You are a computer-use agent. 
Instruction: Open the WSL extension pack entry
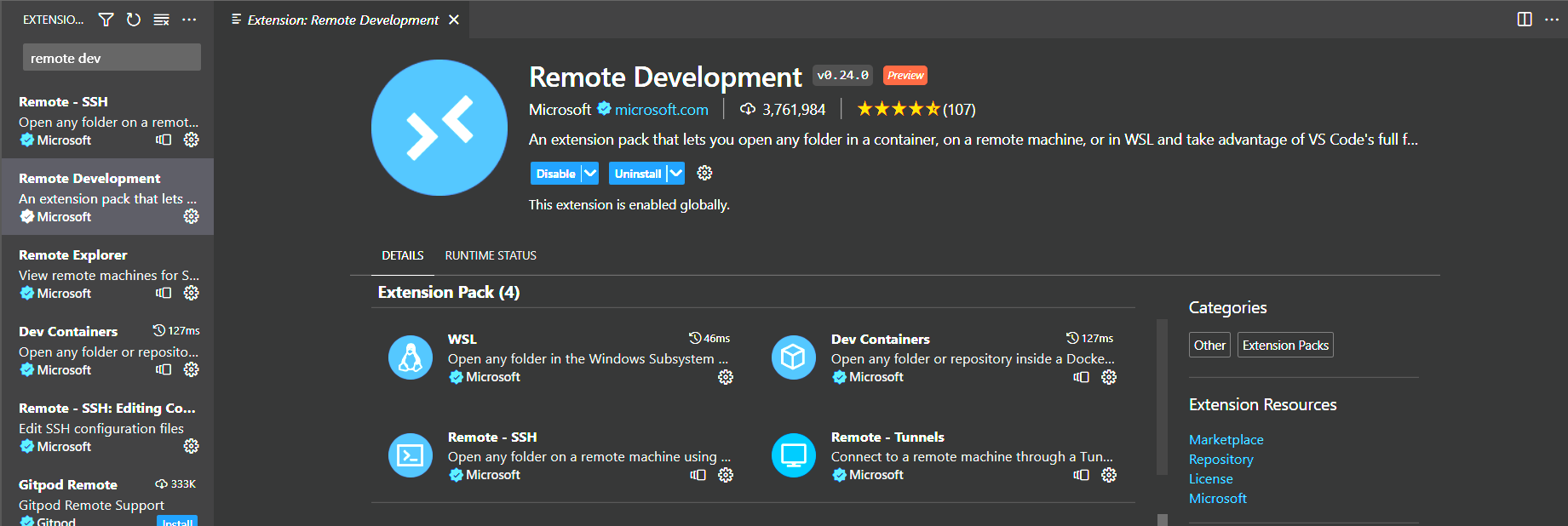[x=560, y=357]
